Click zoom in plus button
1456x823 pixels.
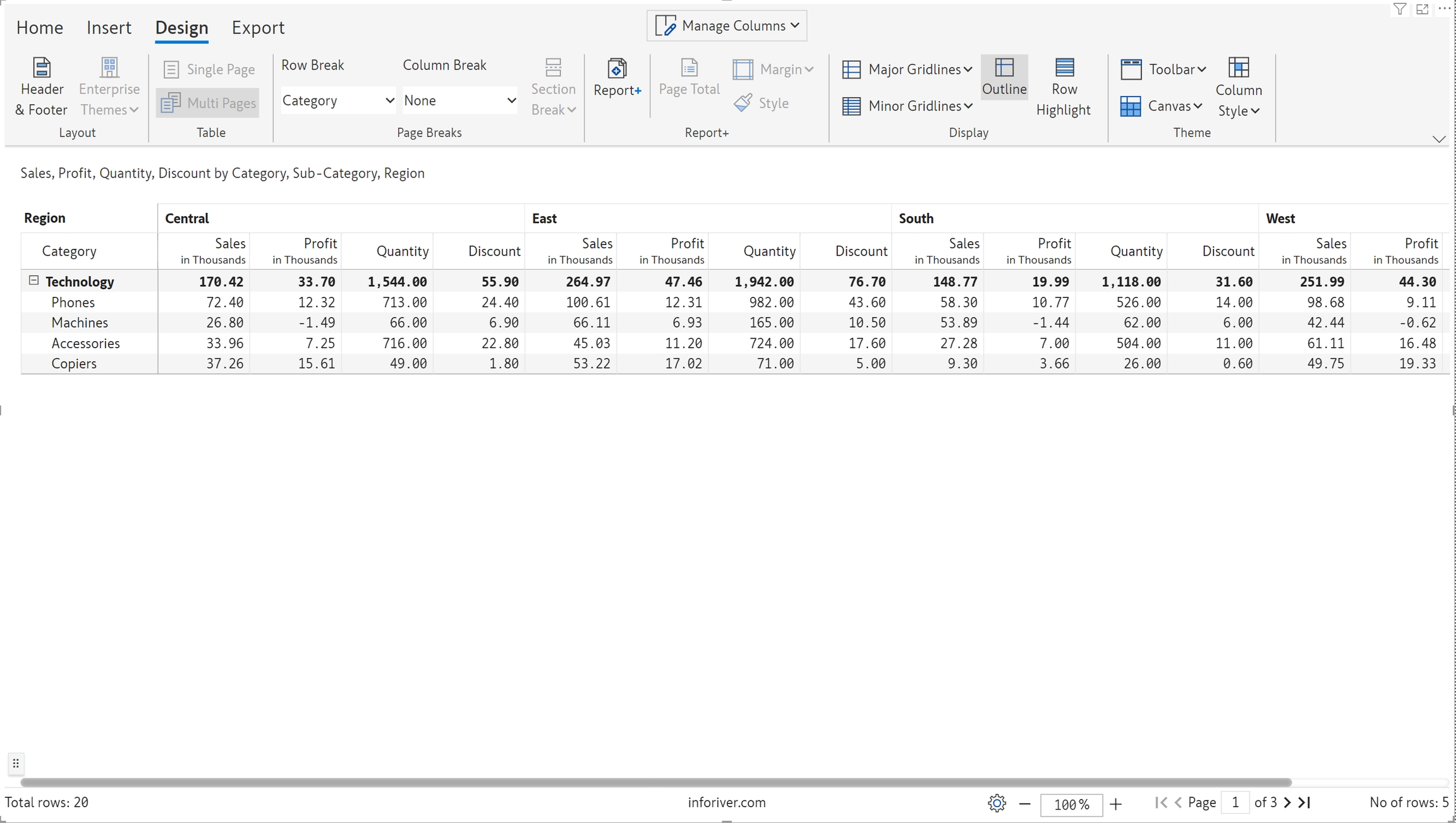tap(1116, 803)
